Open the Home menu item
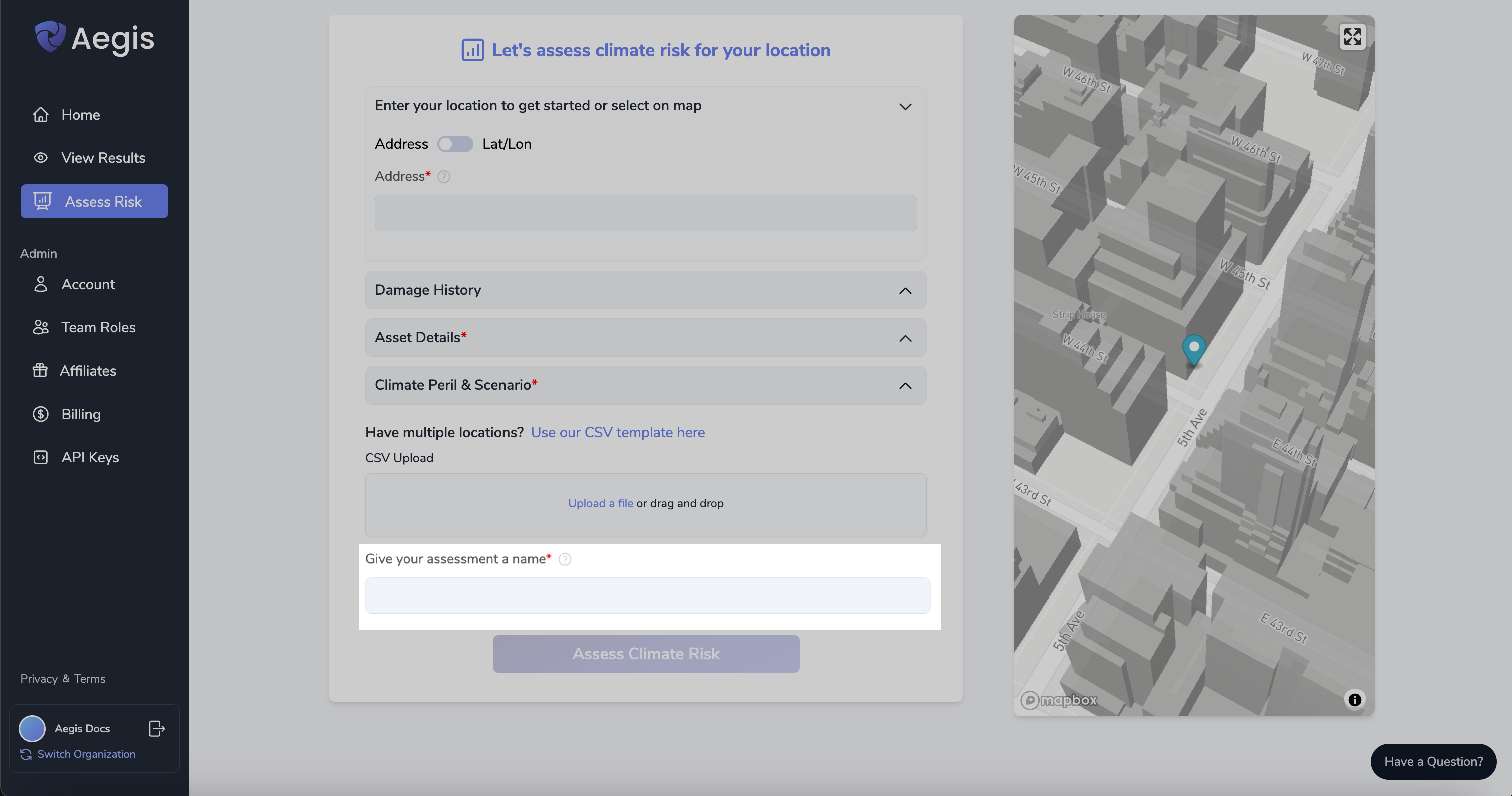The image size is (1512, 796). tap(81, 115)
